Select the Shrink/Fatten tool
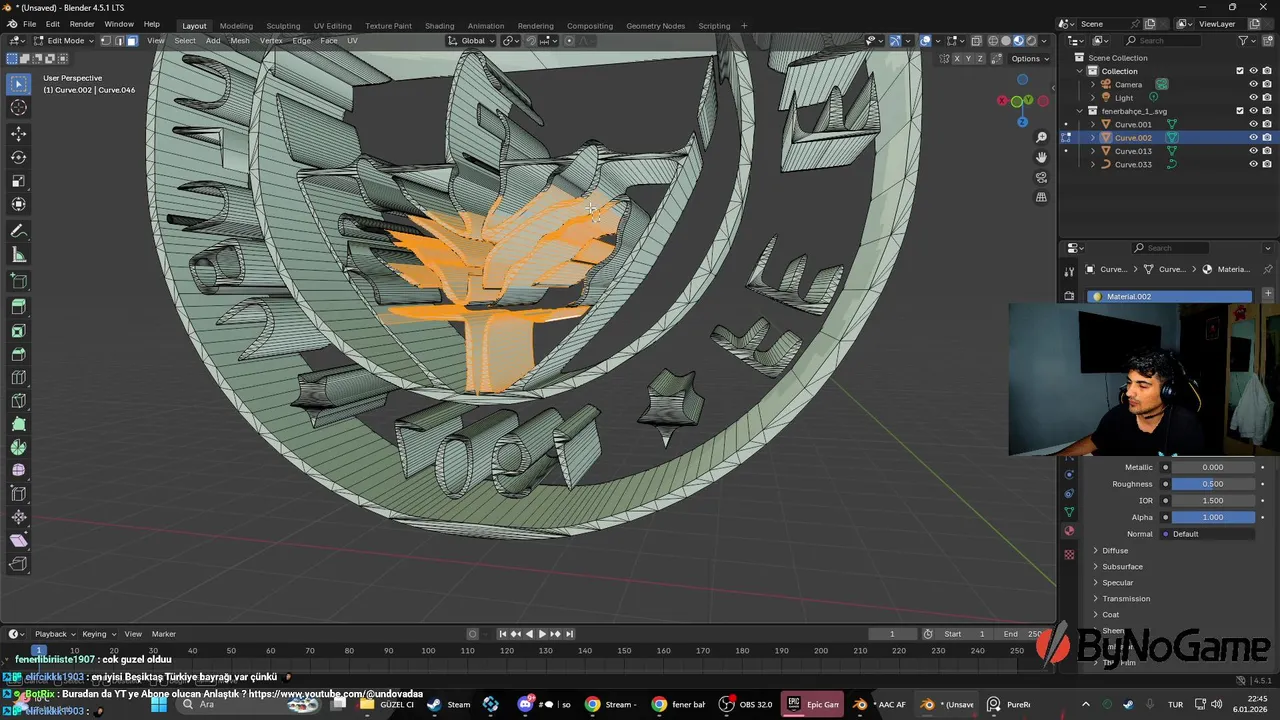This screenshot has height=720, width=1280. pyautogui.click(x=18, y=517)
